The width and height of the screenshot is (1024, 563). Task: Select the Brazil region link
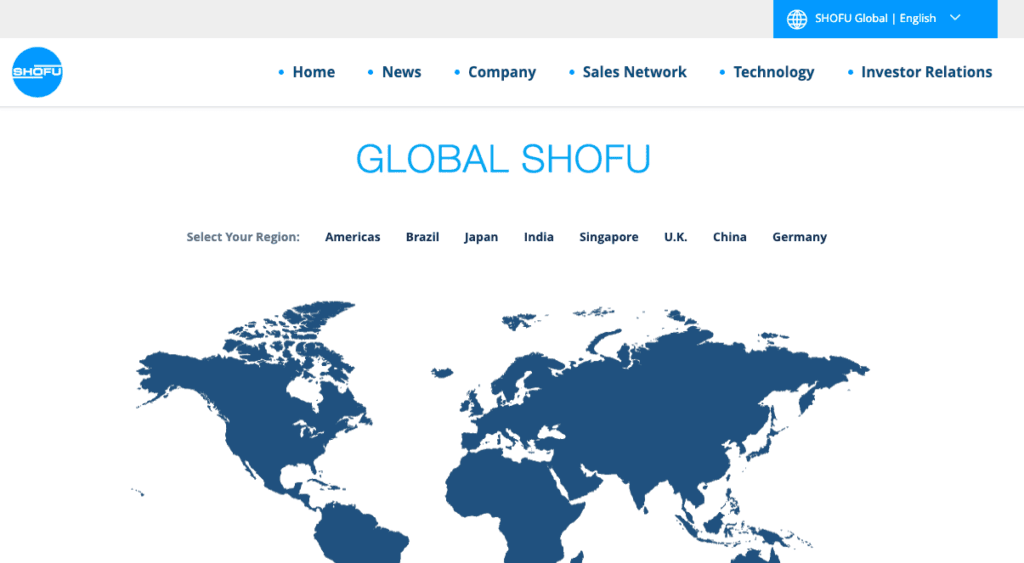[x=423, y=237]
